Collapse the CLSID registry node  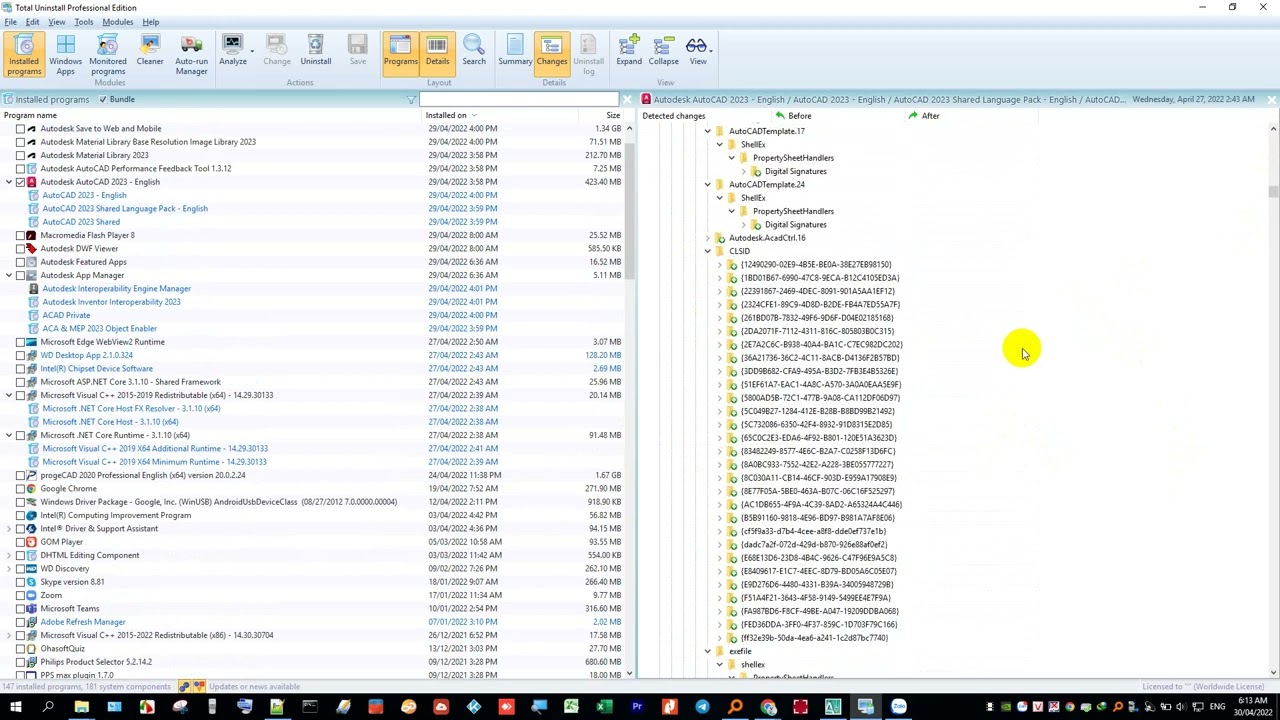click(x=707, y=251)
